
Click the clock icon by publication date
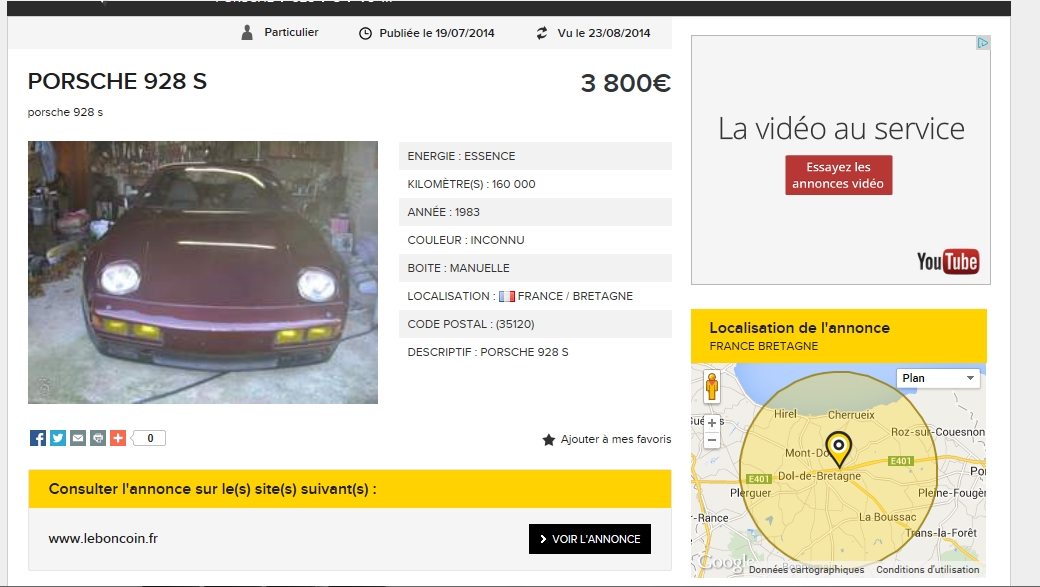[365, 33]
